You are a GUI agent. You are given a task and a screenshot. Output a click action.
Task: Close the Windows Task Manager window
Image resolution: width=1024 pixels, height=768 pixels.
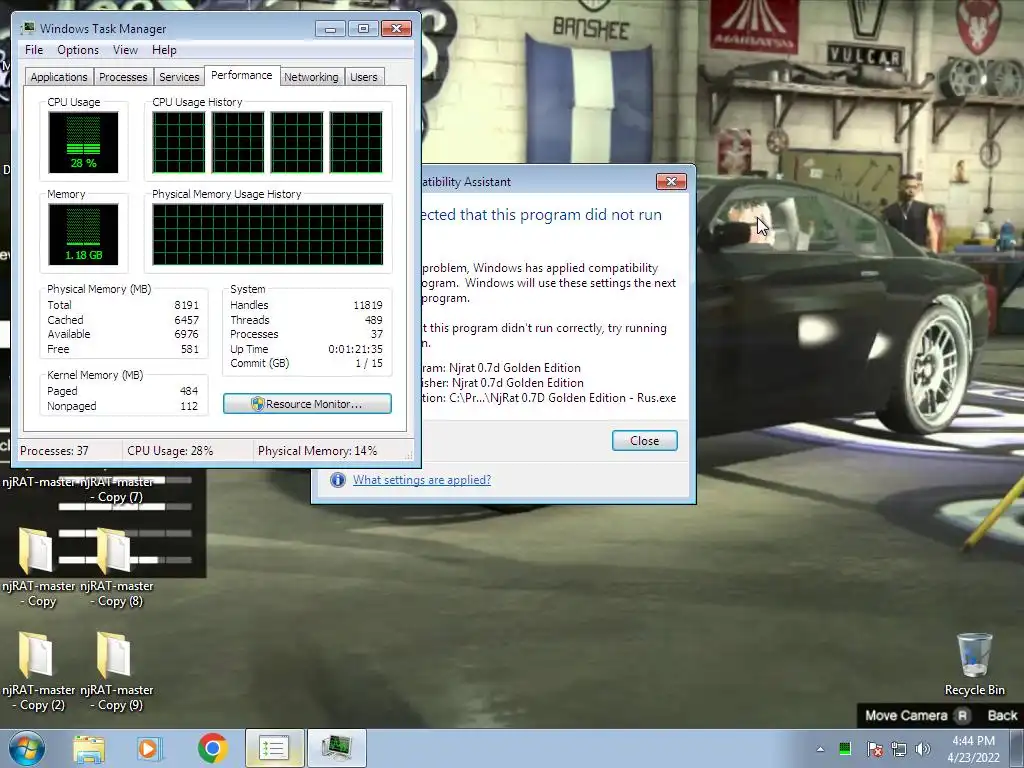tap(396, 29)
